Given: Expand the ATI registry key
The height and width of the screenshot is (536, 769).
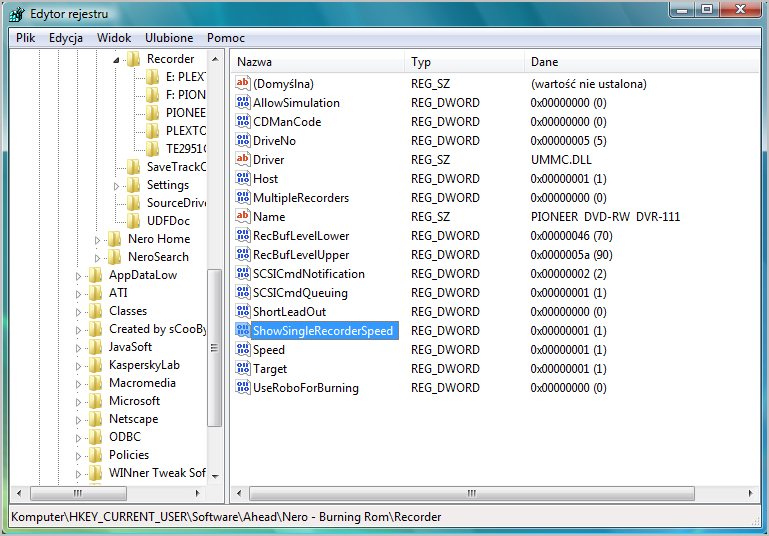Looking at the screenshot, I should pos(78,294).
